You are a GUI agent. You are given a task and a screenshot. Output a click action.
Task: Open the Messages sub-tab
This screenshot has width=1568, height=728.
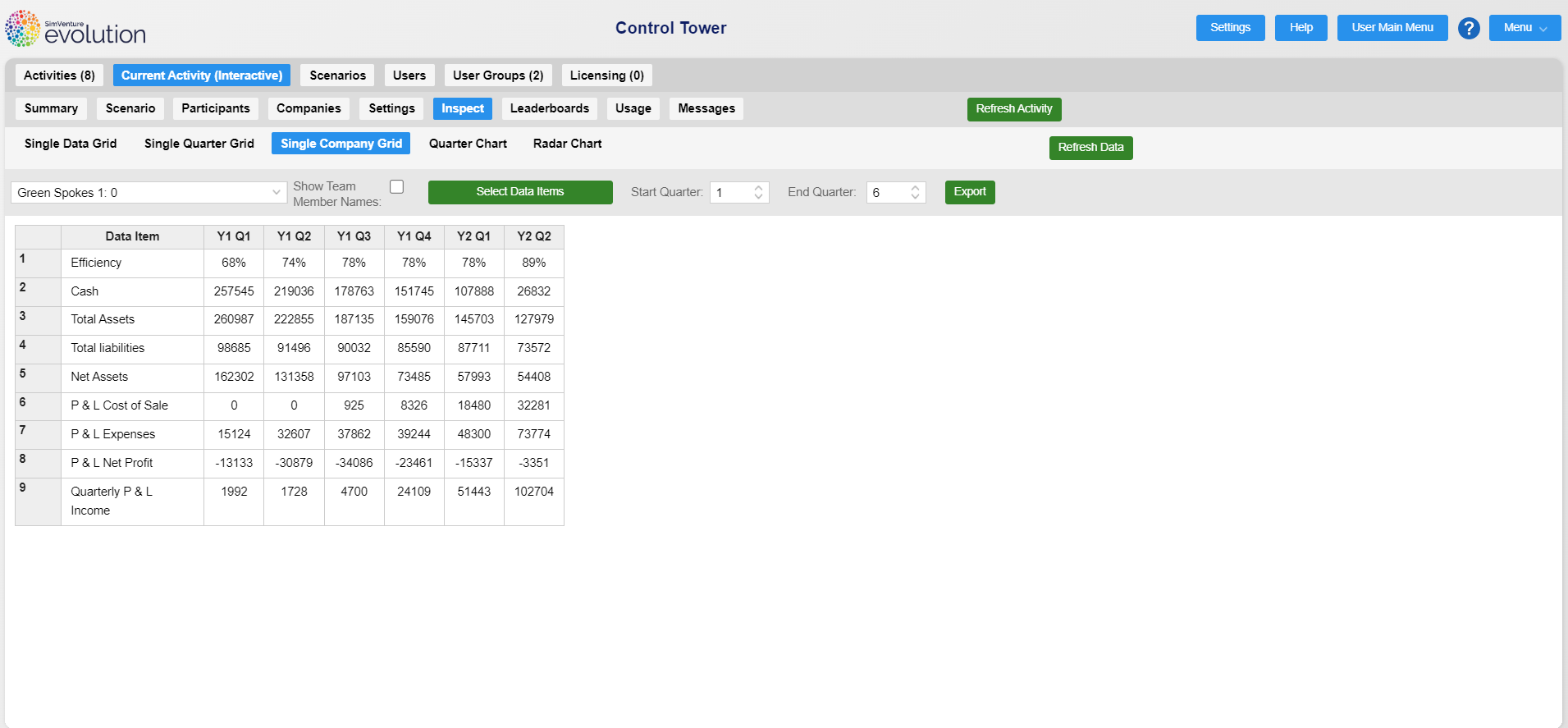706,108
